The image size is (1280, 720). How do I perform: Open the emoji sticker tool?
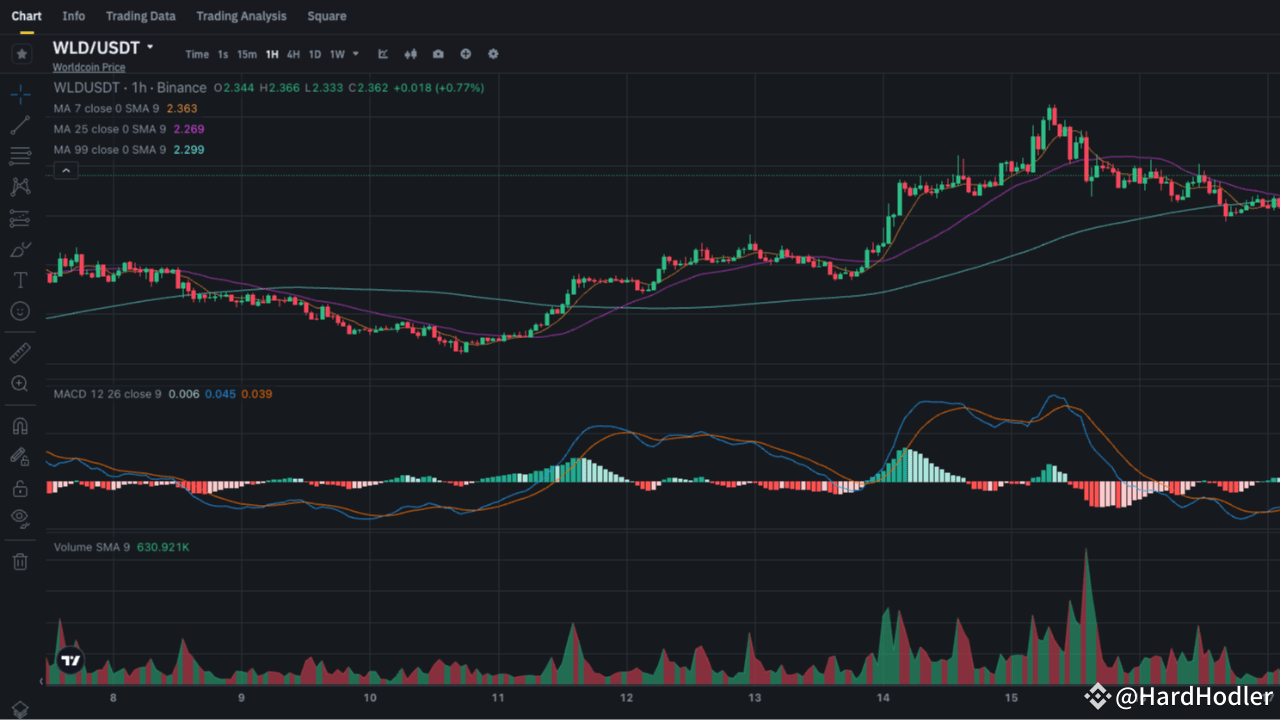coord(20,311)
